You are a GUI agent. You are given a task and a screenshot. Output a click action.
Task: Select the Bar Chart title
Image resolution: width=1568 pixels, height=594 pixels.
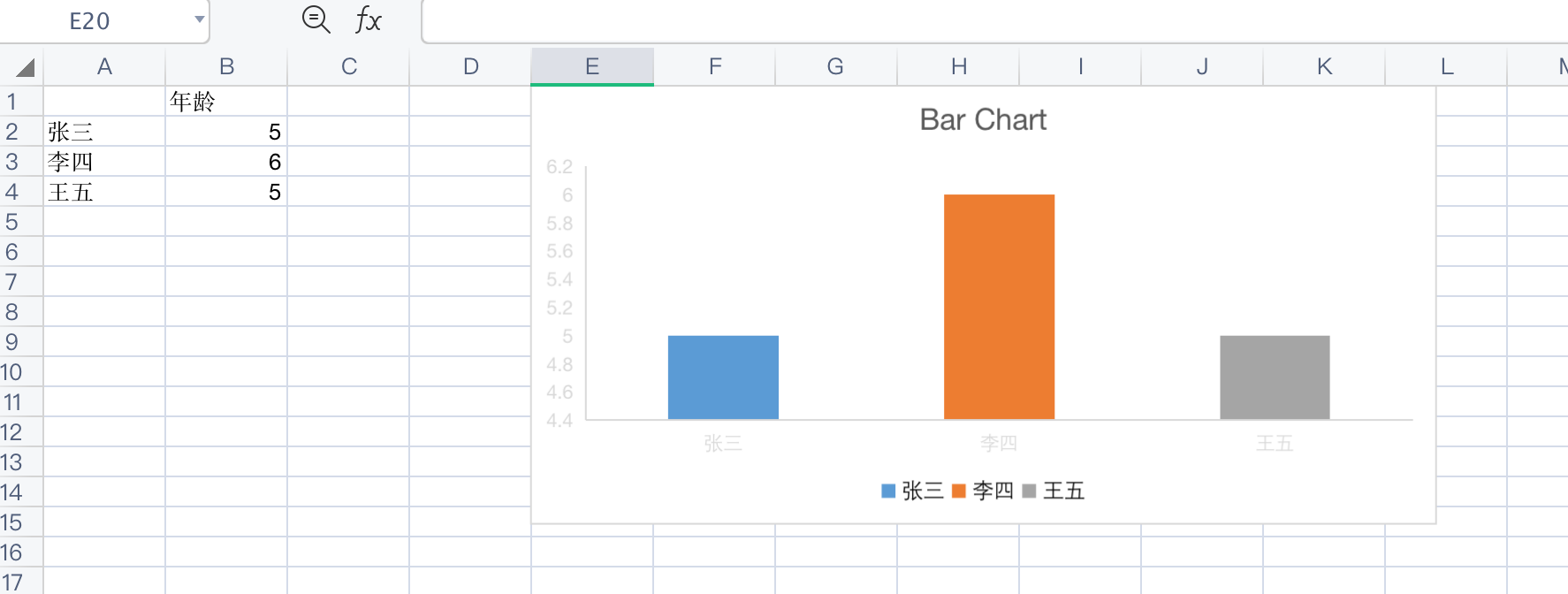pyautogui.click(x=983, y=119)
